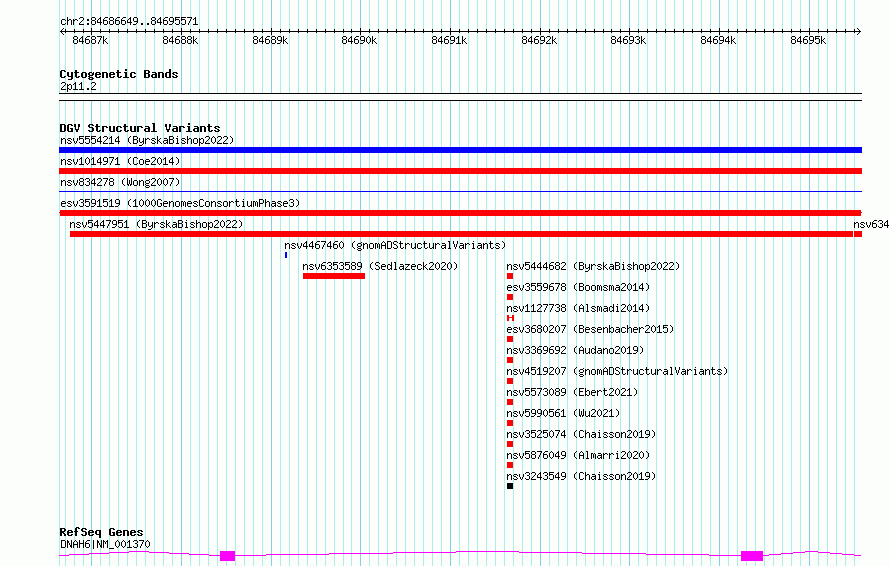Select the red nsv1014971 Coe2014 bar
The width and height of the screenshot is (890, 566).
(x=460, y=171)
